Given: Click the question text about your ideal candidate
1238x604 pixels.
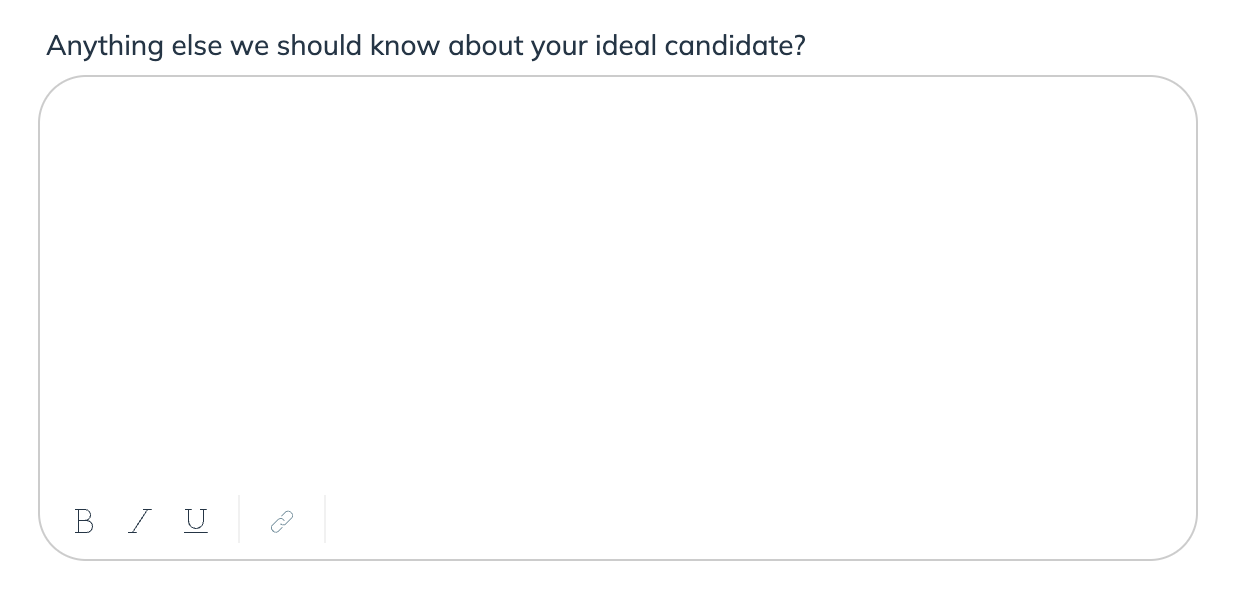Looking at the screenshot, I should coord(426,46).
